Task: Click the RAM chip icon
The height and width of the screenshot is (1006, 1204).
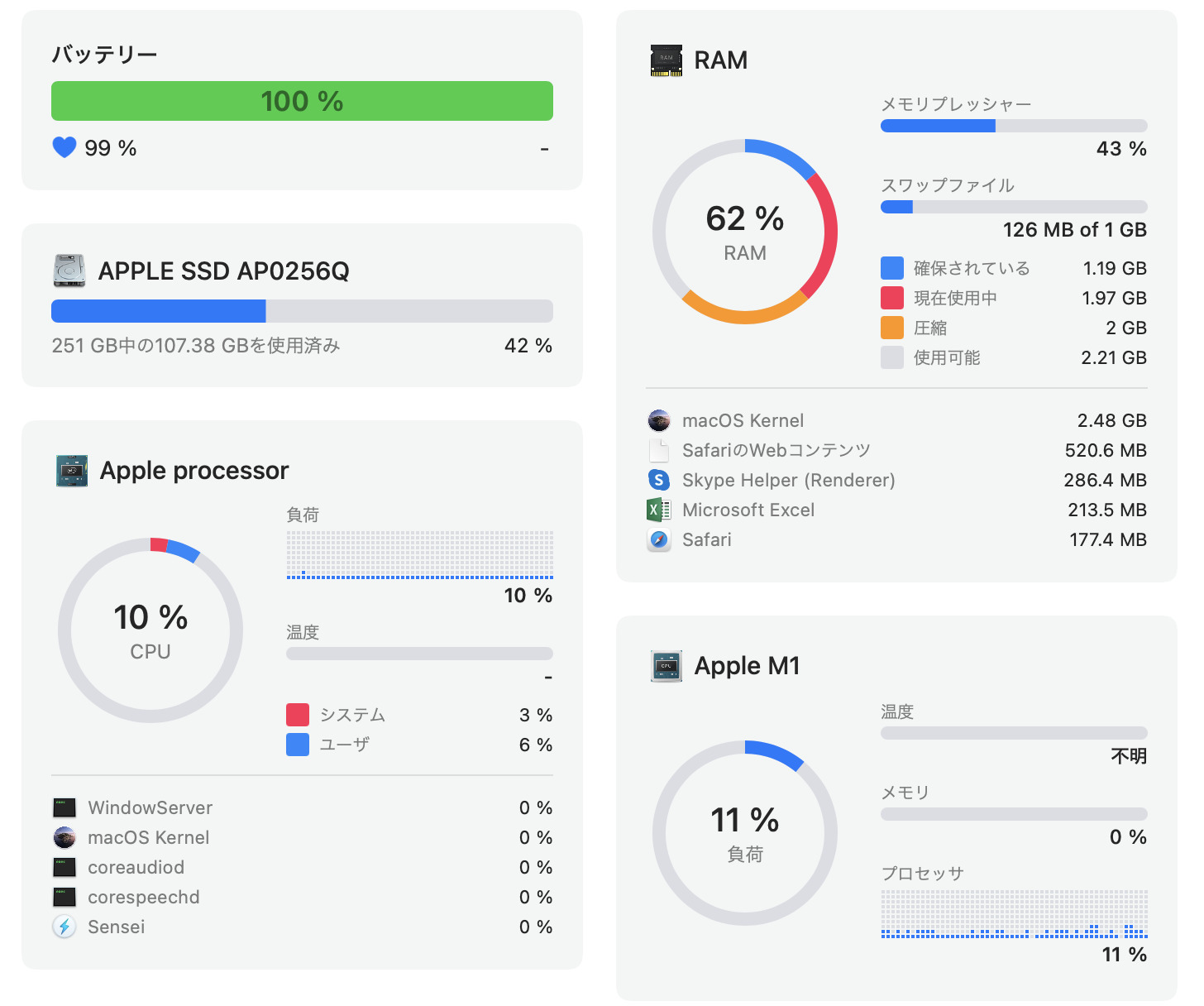Action: click(666, 60)
